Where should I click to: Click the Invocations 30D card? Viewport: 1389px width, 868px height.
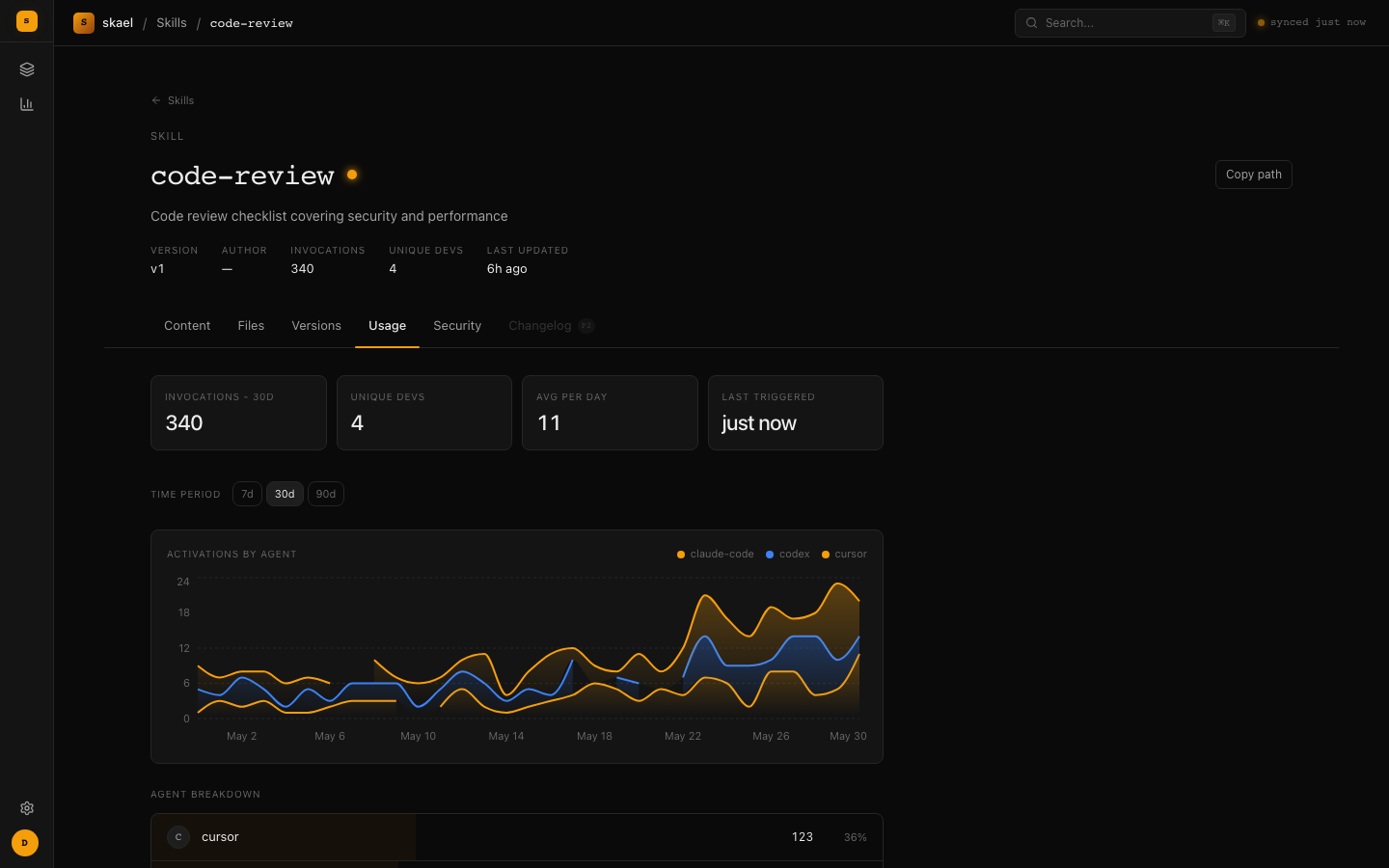[238, 413]
